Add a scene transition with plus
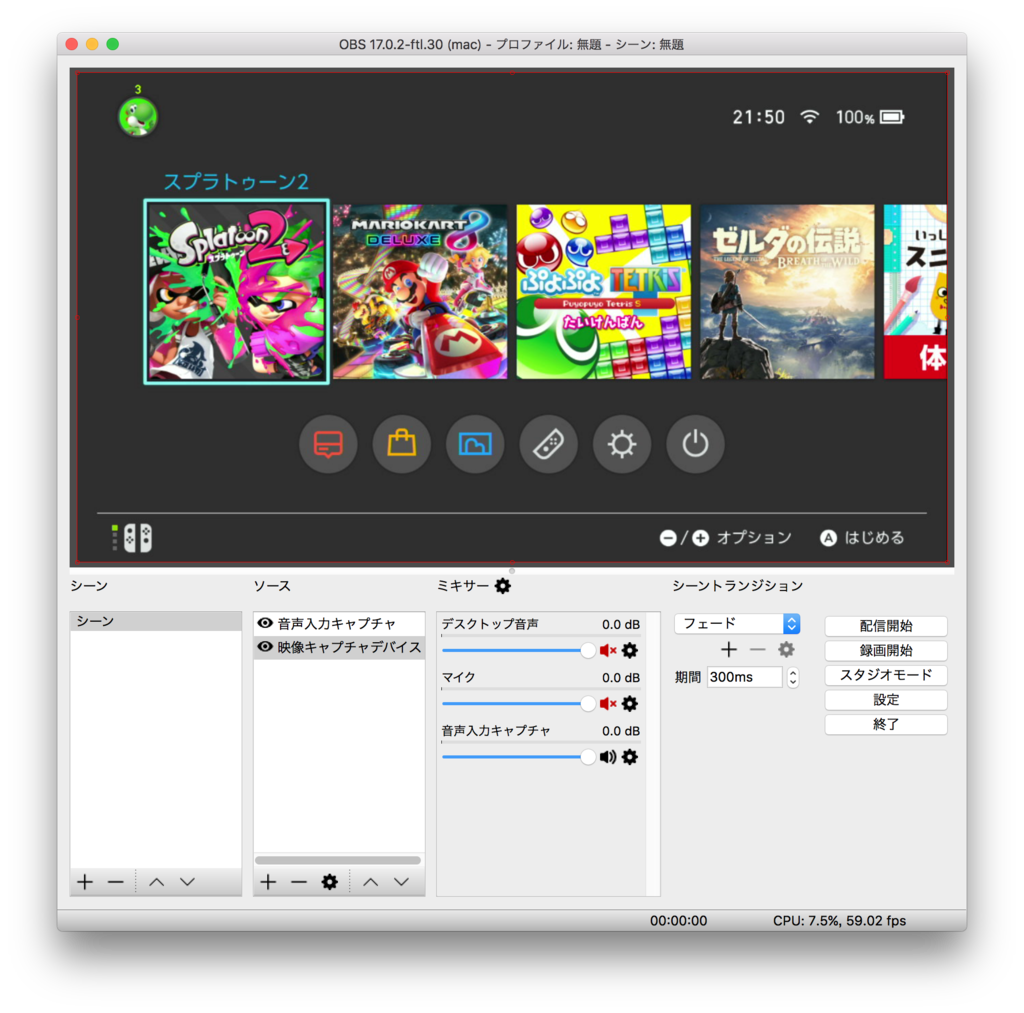The width and height of the screenshot is (1024, 1013). 729,649
